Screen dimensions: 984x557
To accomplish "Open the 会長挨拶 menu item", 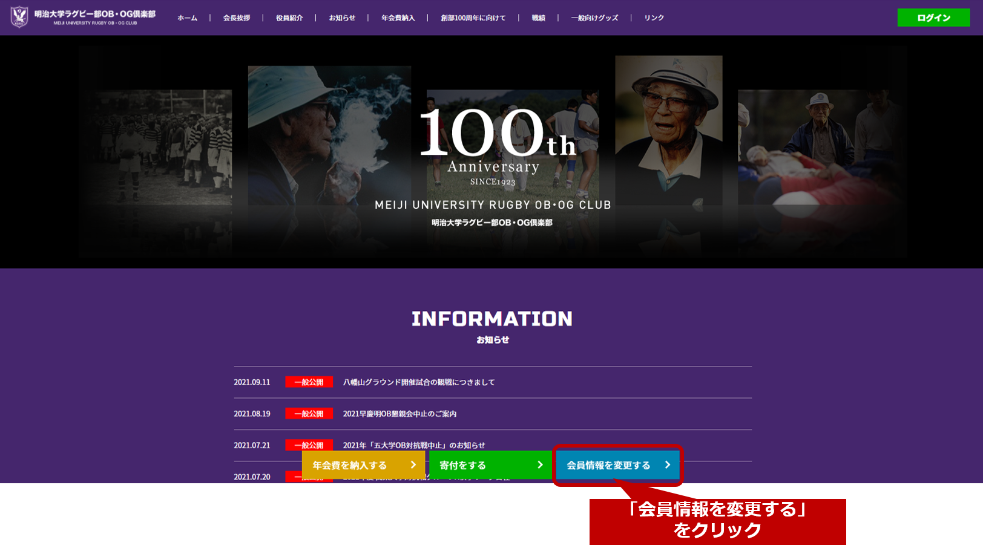I will (x=237, y=18).
